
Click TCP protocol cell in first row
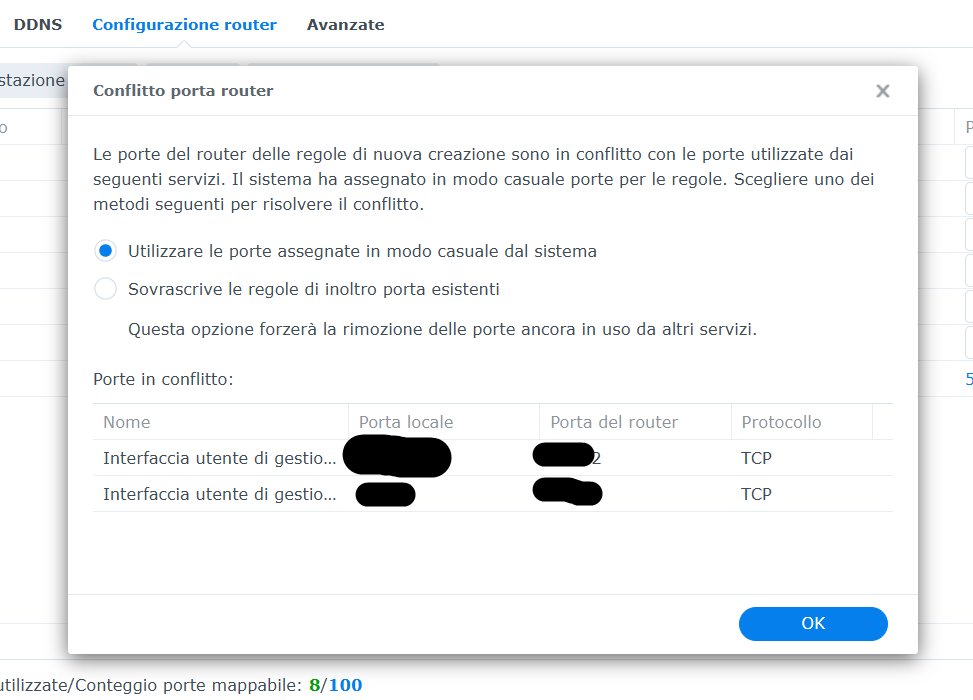coord(756,458)
